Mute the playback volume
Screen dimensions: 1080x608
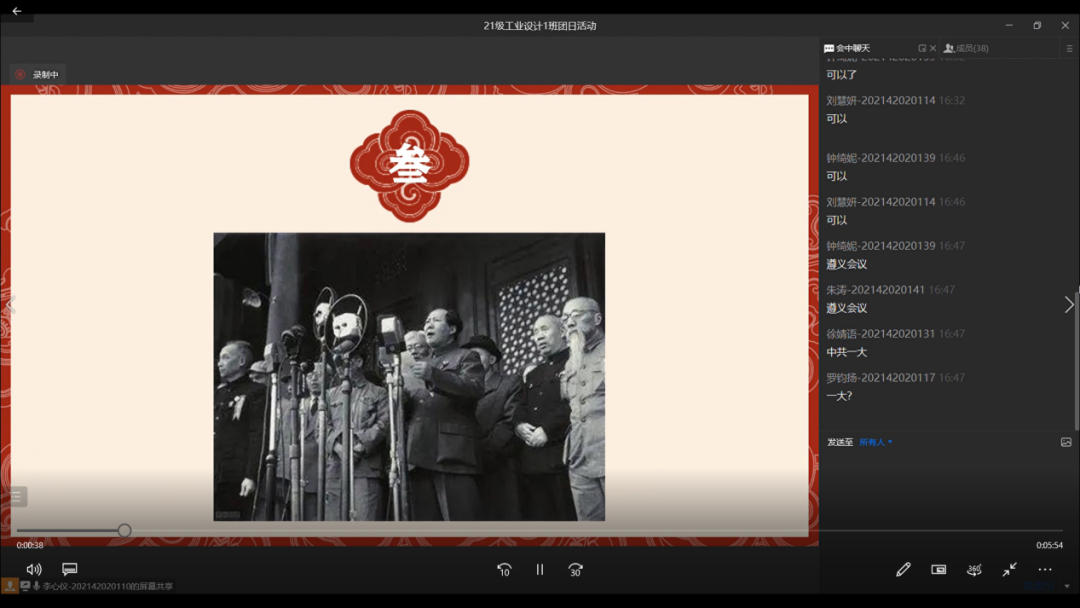[x=34, y=569]
